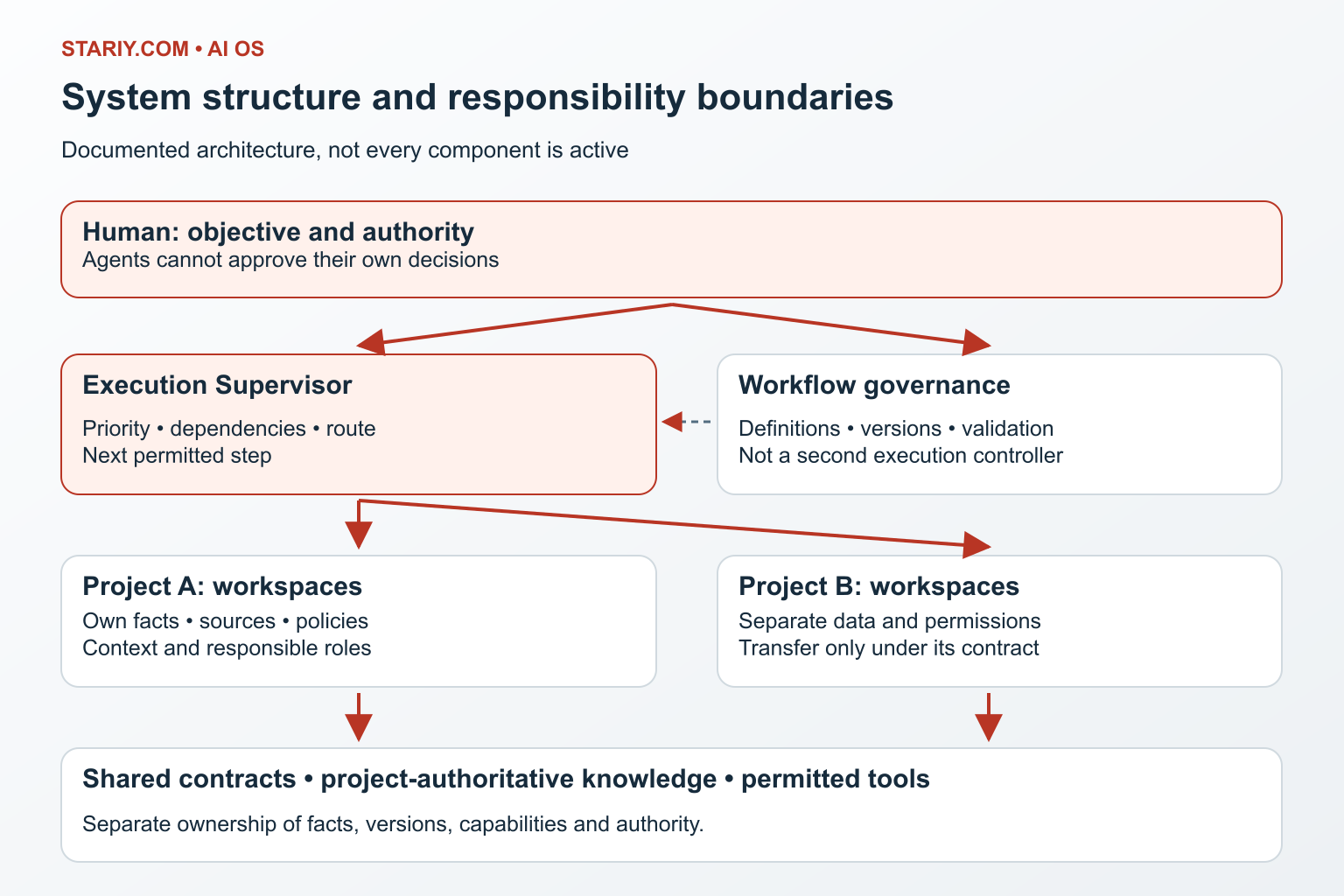
Task: Select the 'Execution Supervisor' heading
Action: [217, 385]
